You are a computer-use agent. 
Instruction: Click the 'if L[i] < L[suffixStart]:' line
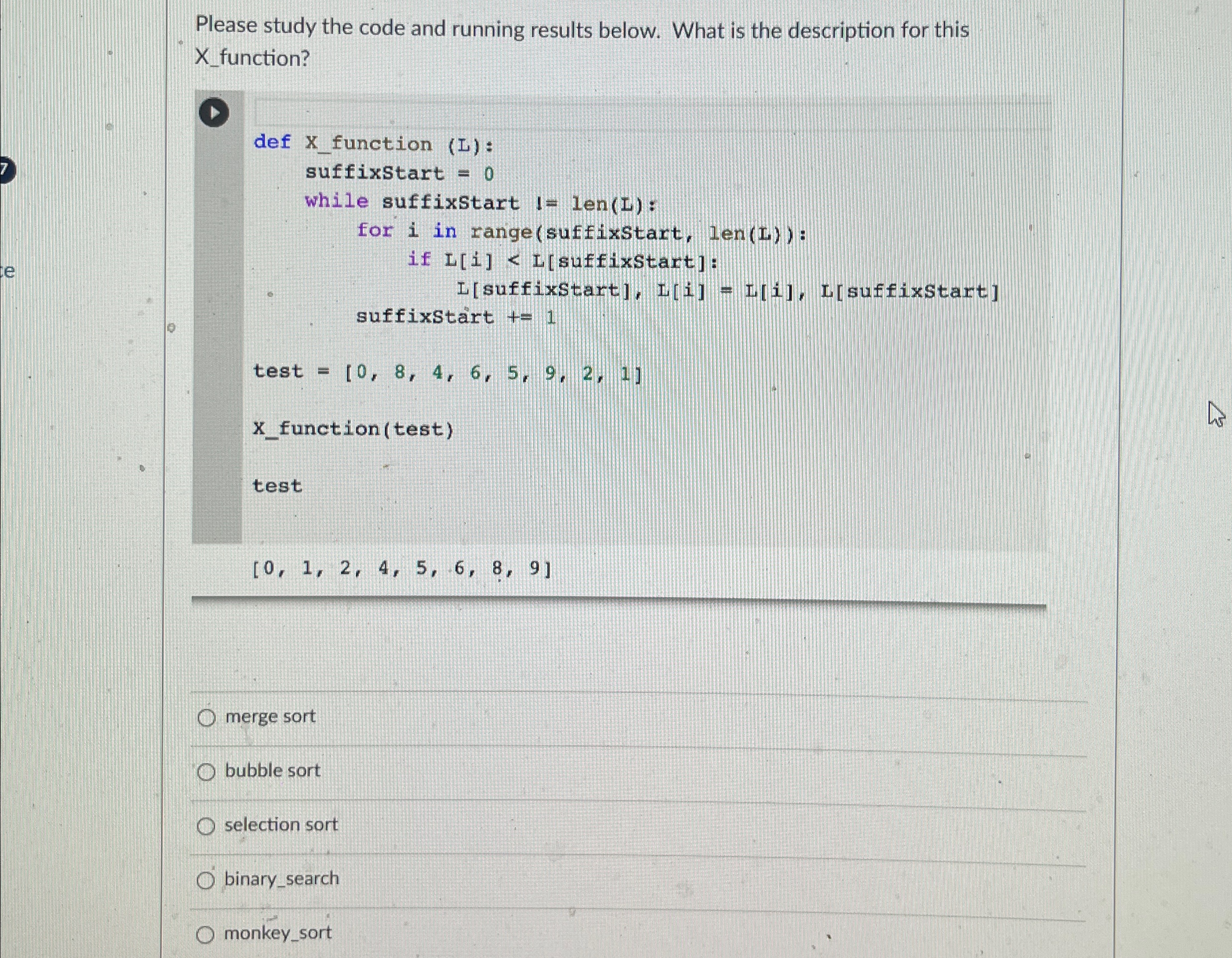[x=561, y=260]
